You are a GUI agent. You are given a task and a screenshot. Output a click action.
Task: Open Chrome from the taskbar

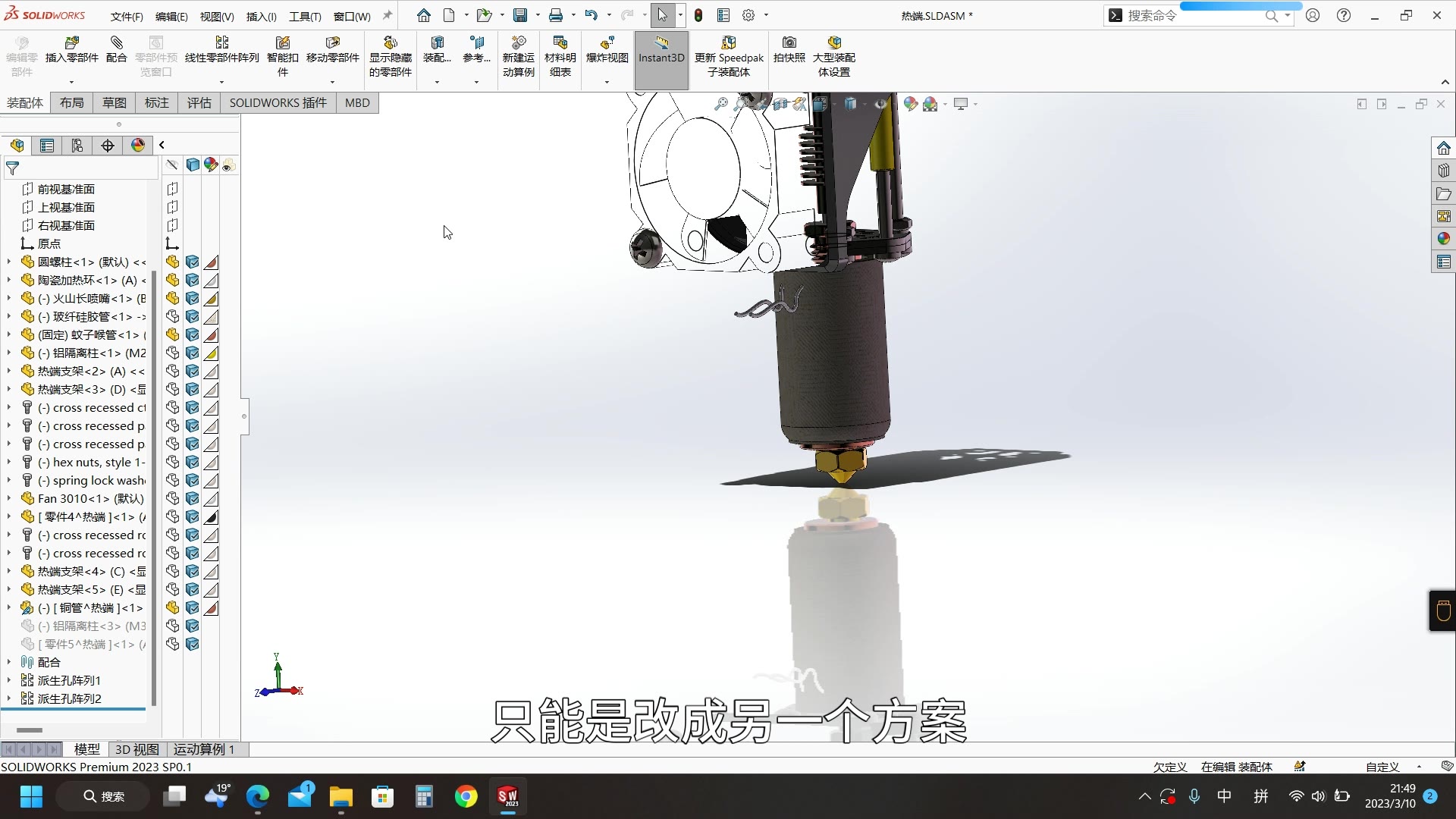click(466, 796)
